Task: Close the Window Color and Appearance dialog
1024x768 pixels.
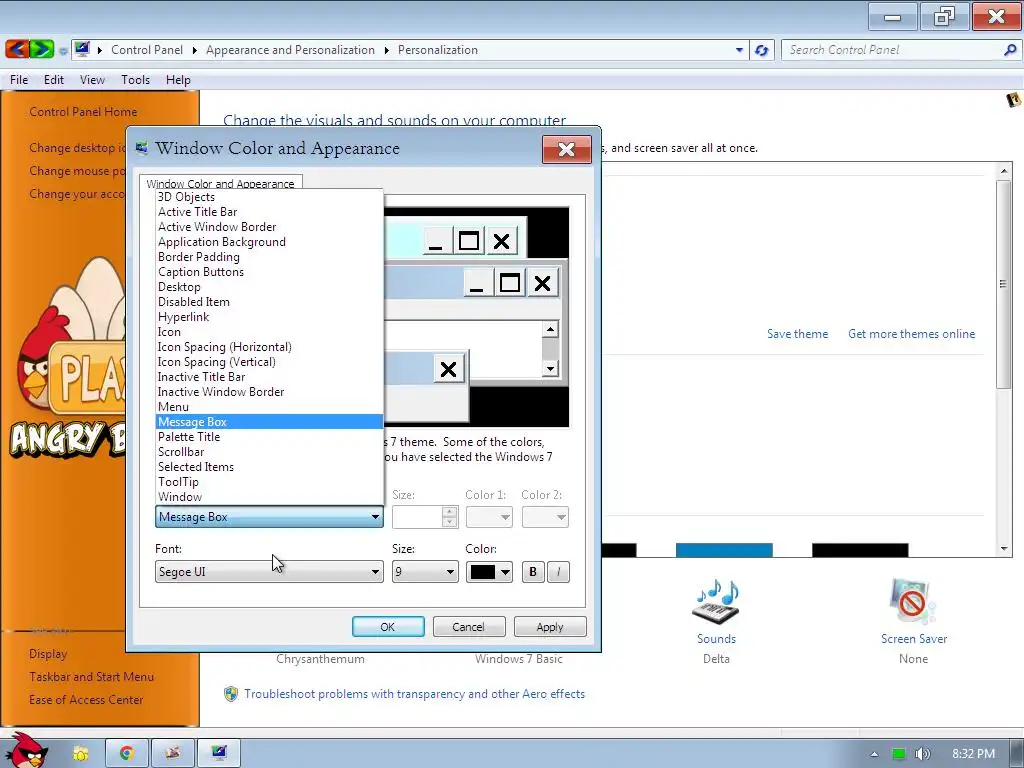Action: coord(566,150)
